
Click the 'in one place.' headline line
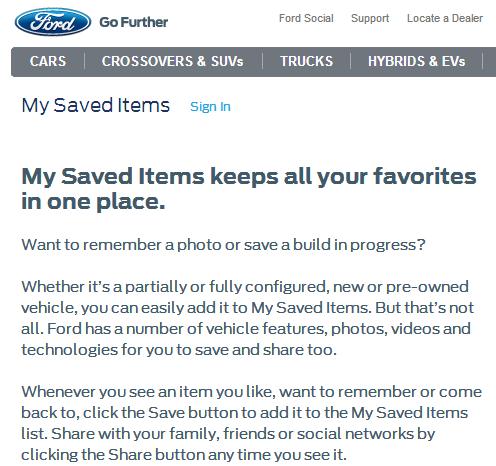pos(93,202)
